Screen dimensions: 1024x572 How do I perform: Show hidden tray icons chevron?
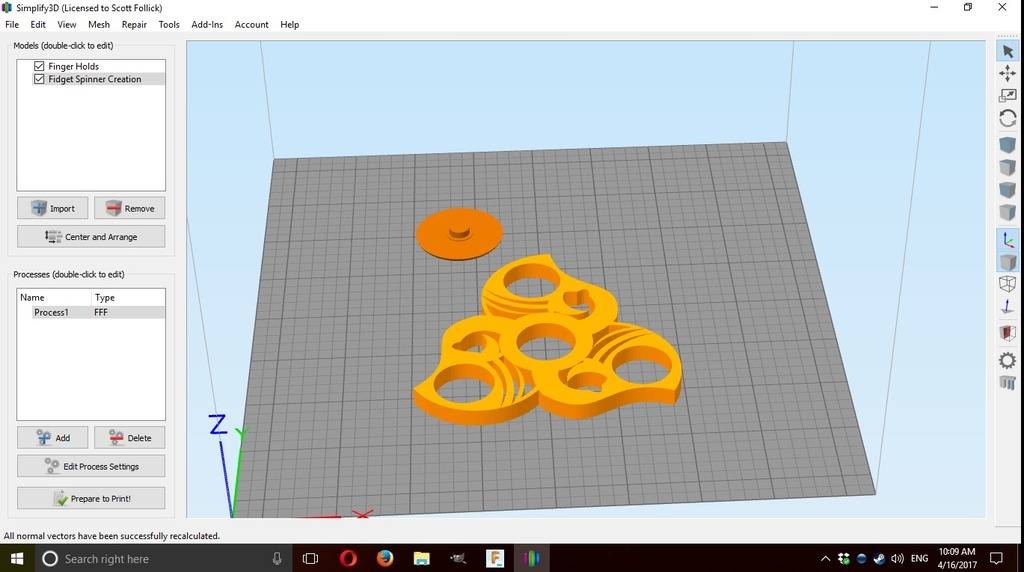[825, 558]
